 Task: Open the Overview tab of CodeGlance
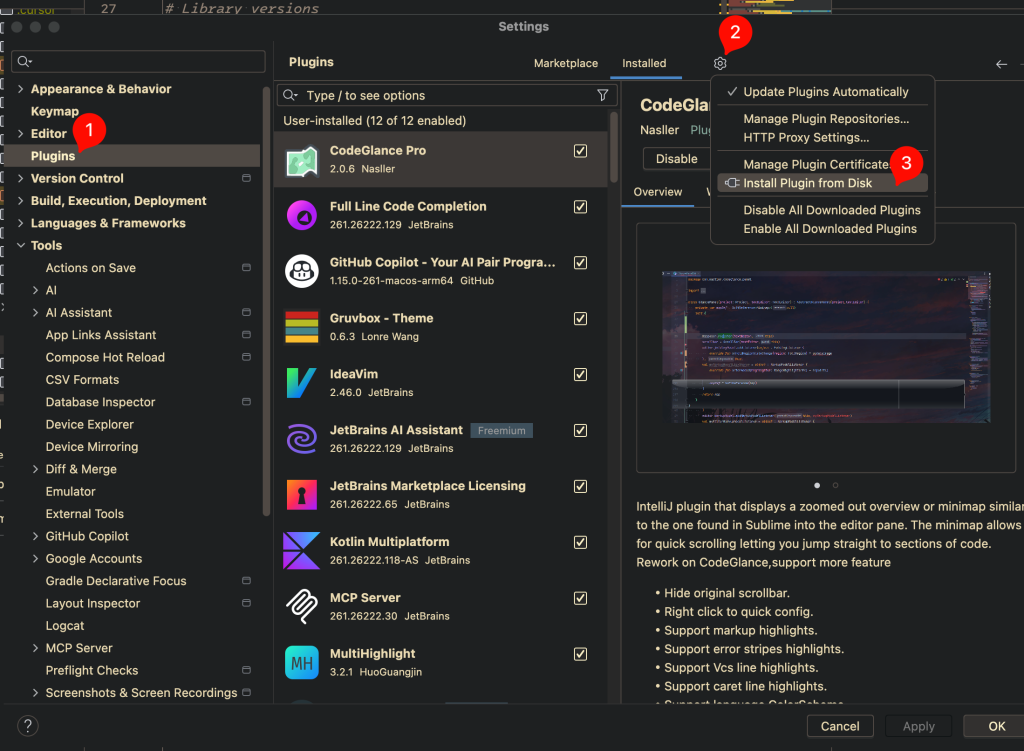tap(658, 192)
